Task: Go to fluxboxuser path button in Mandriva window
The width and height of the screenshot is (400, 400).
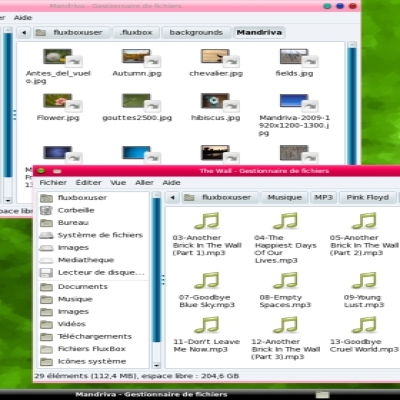Action: click(x=71, y=33)
